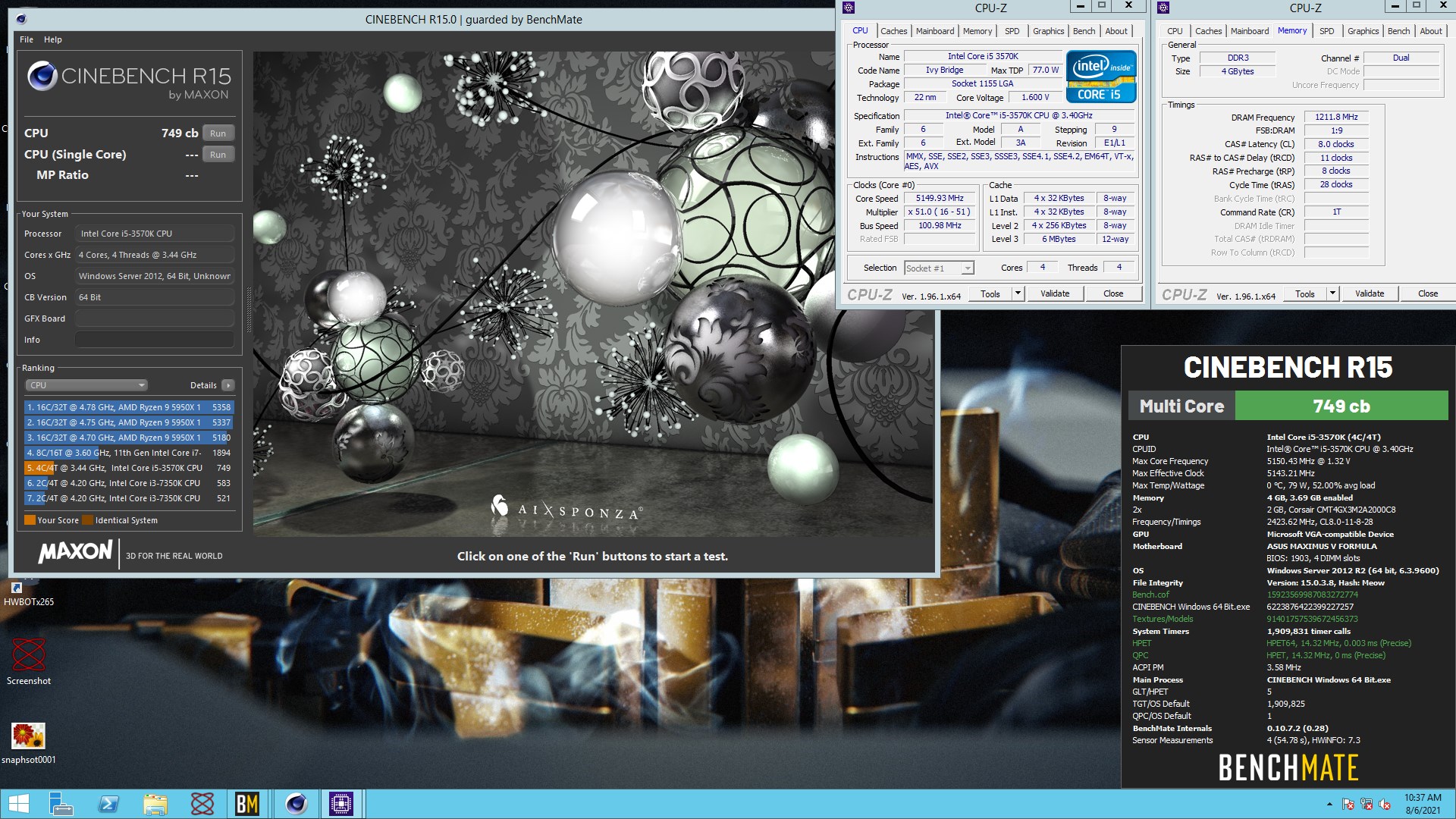Open the File menu in Cinebench
Image resolution: width=1456 pixels, height=819 pixels.
27,39
